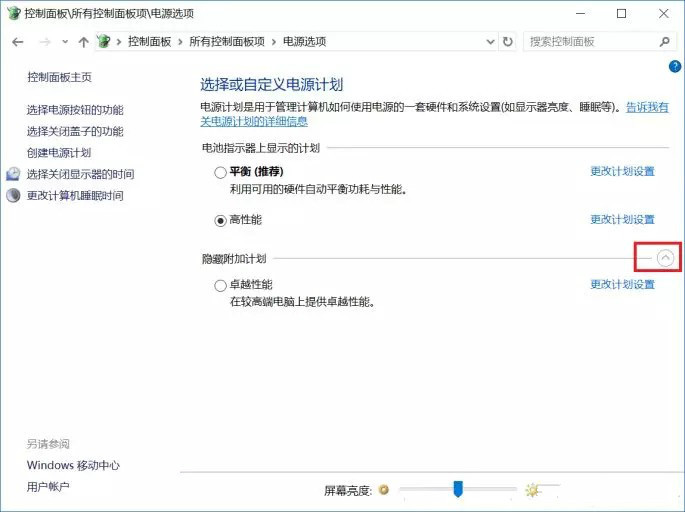Click the dim sun icon at brightness slider
Viewport: 685px width, 512px height.
[384, 490]
